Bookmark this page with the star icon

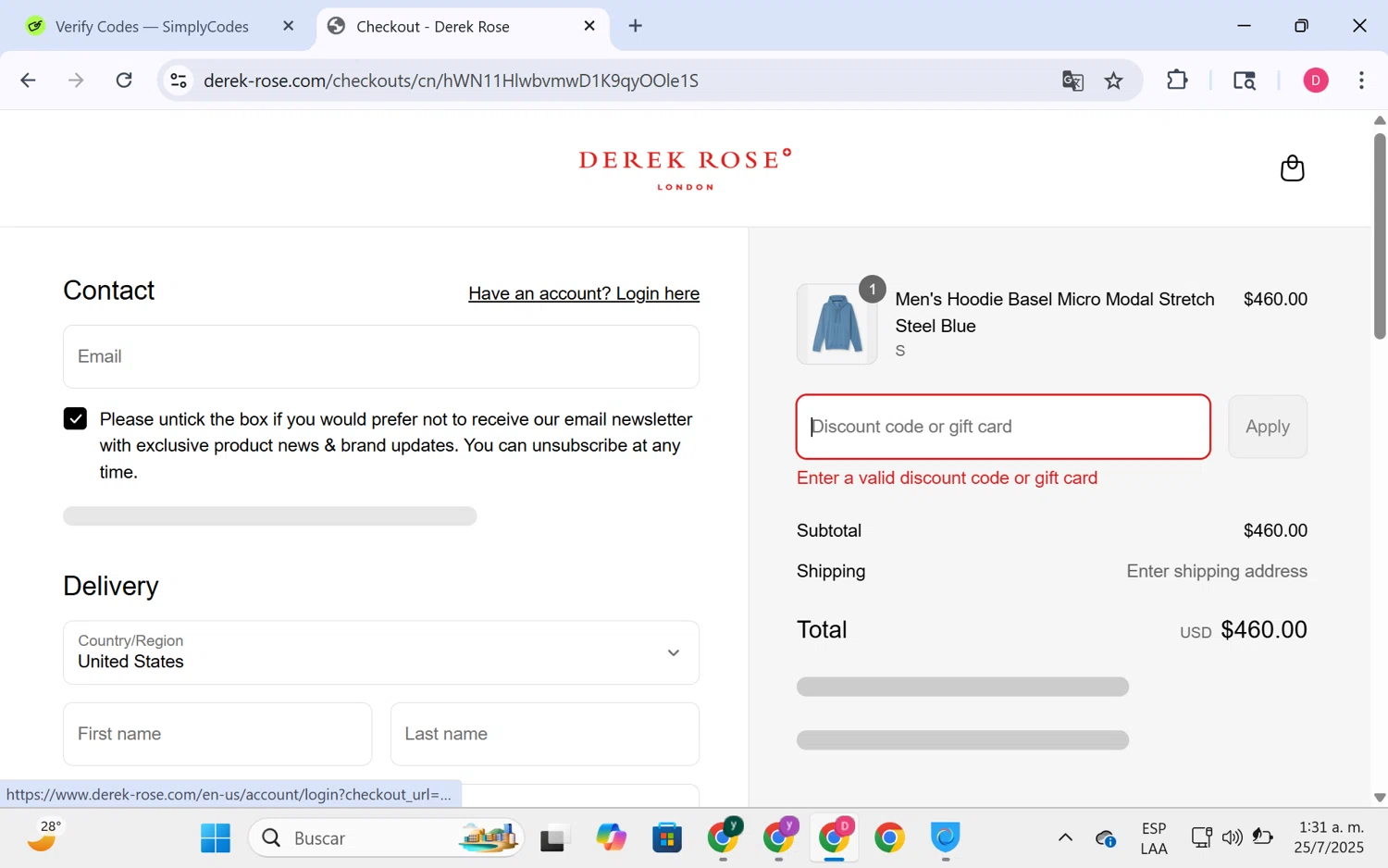click(x=1114, y=81)
